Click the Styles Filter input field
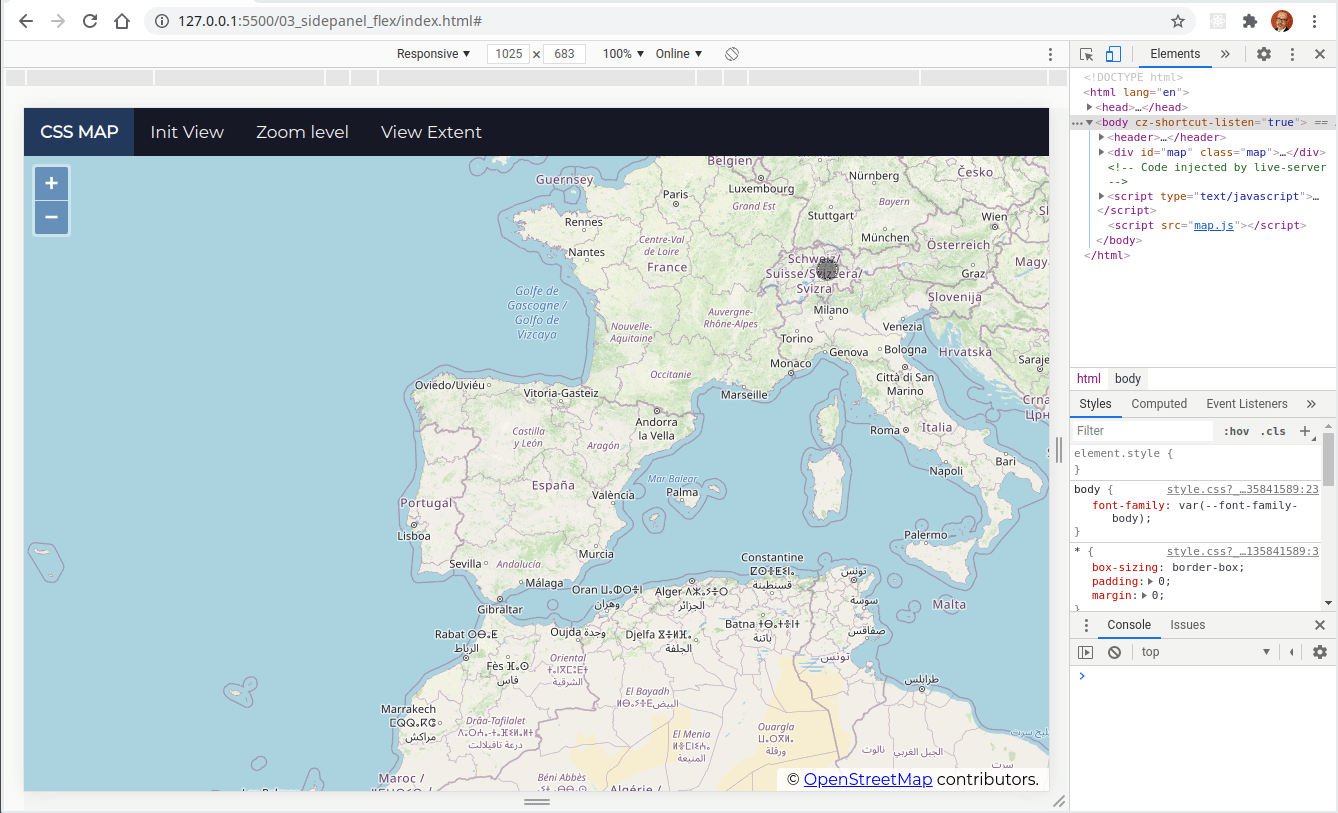Screen dimensions: 1338x813 click(x=1142, y=431)
